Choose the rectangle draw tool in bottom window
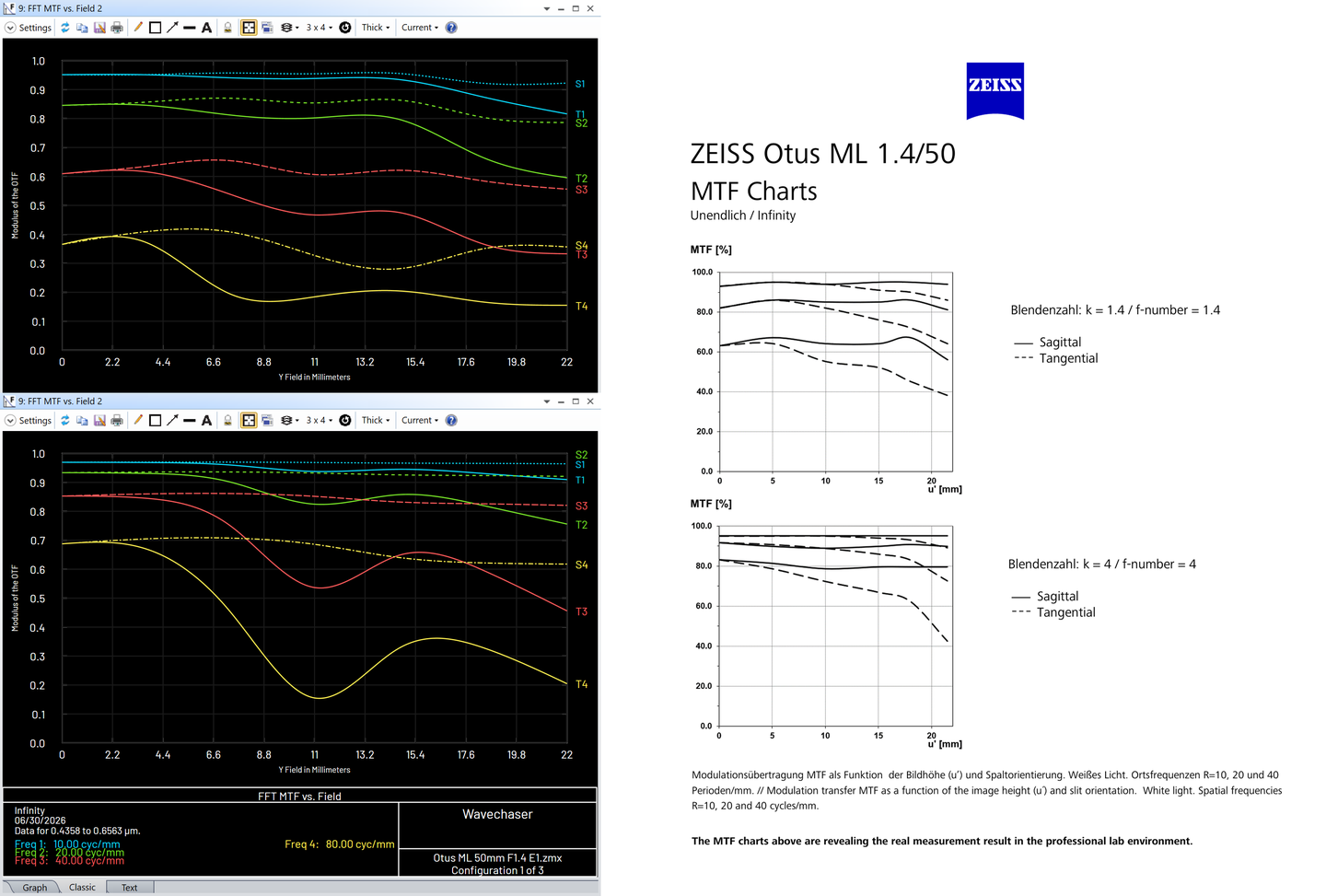This screenshot has width=1326, height=896. coord(155,421)
